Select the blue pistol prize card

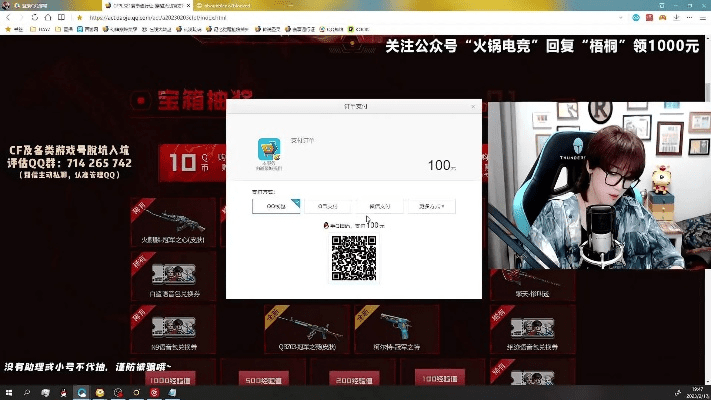point(396,329)
